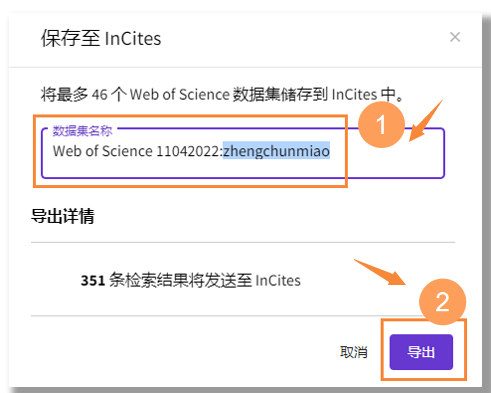Close the 保存至 InCites dialog
The image size is (491, 393).
pyautogui.click(x=455, y=37)
